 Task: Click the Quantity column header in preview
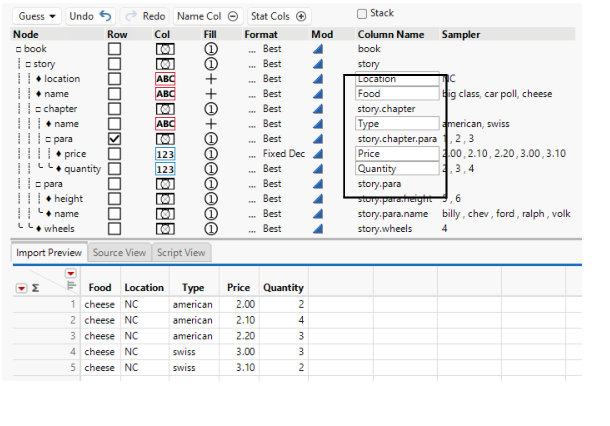(283, 288)
